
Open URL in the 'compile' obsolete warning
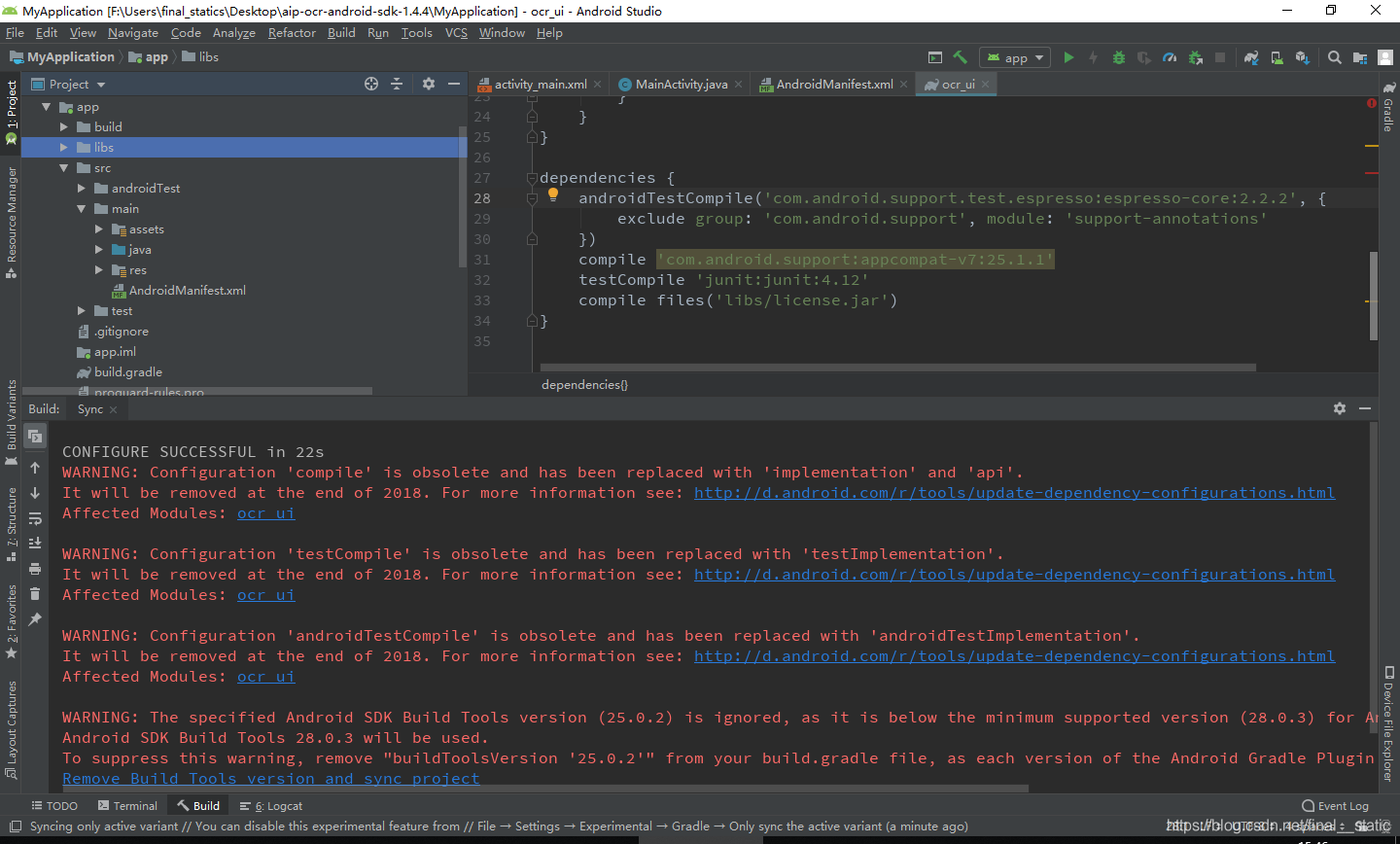click(x=1014, y=493)
